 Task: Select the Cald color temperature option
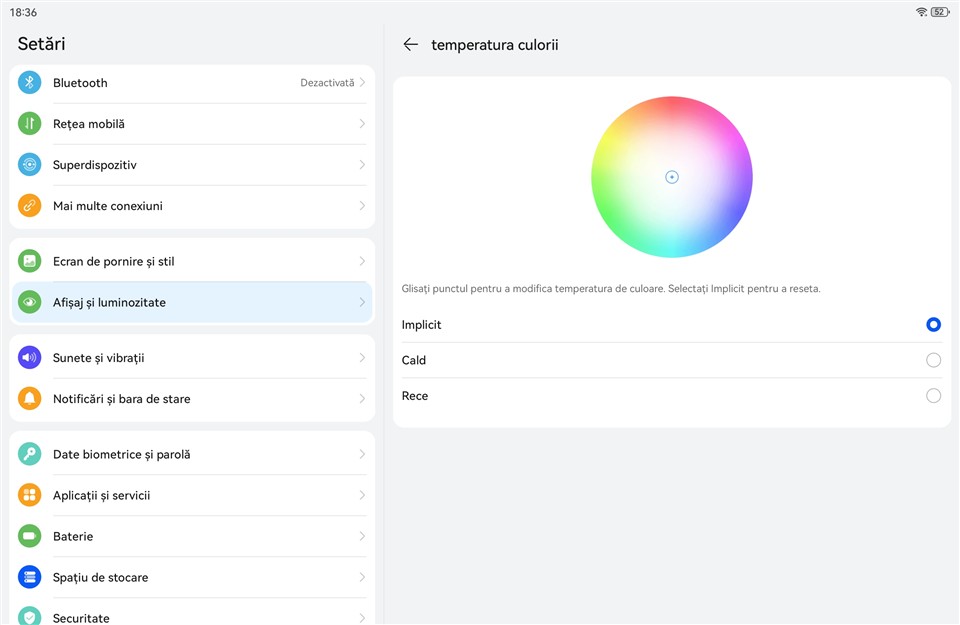coord(933,360)
